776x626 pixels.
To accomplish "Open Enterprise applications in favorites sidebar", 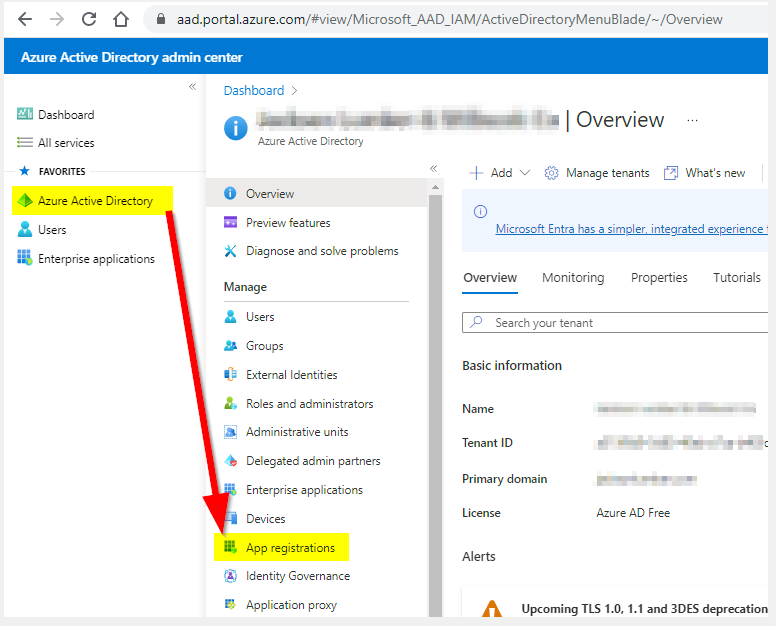I will point(96,259).
